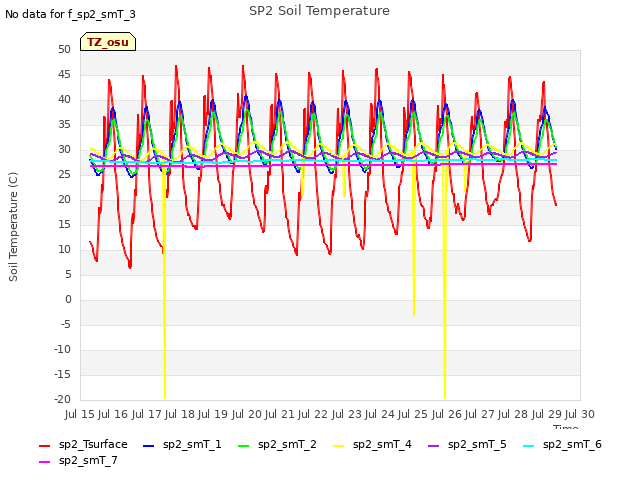640x480 pixels.
Task: Click the Jul 26 x-axis tick label
Action: (x=446, y=414)
